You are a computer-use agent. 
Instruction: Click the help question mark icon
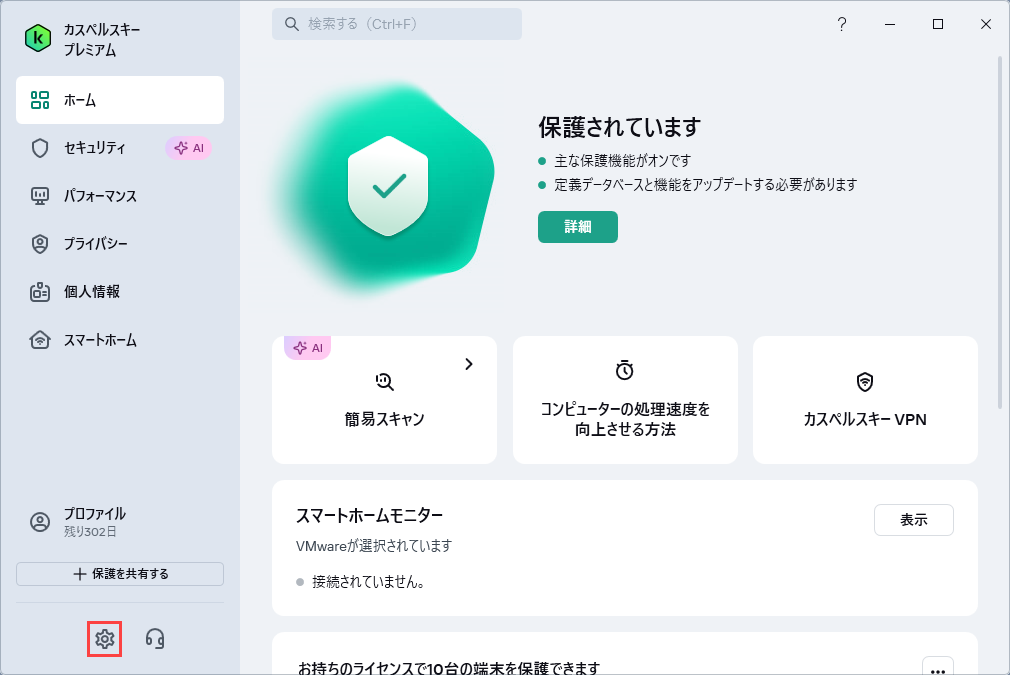click(x=841, y=24)
